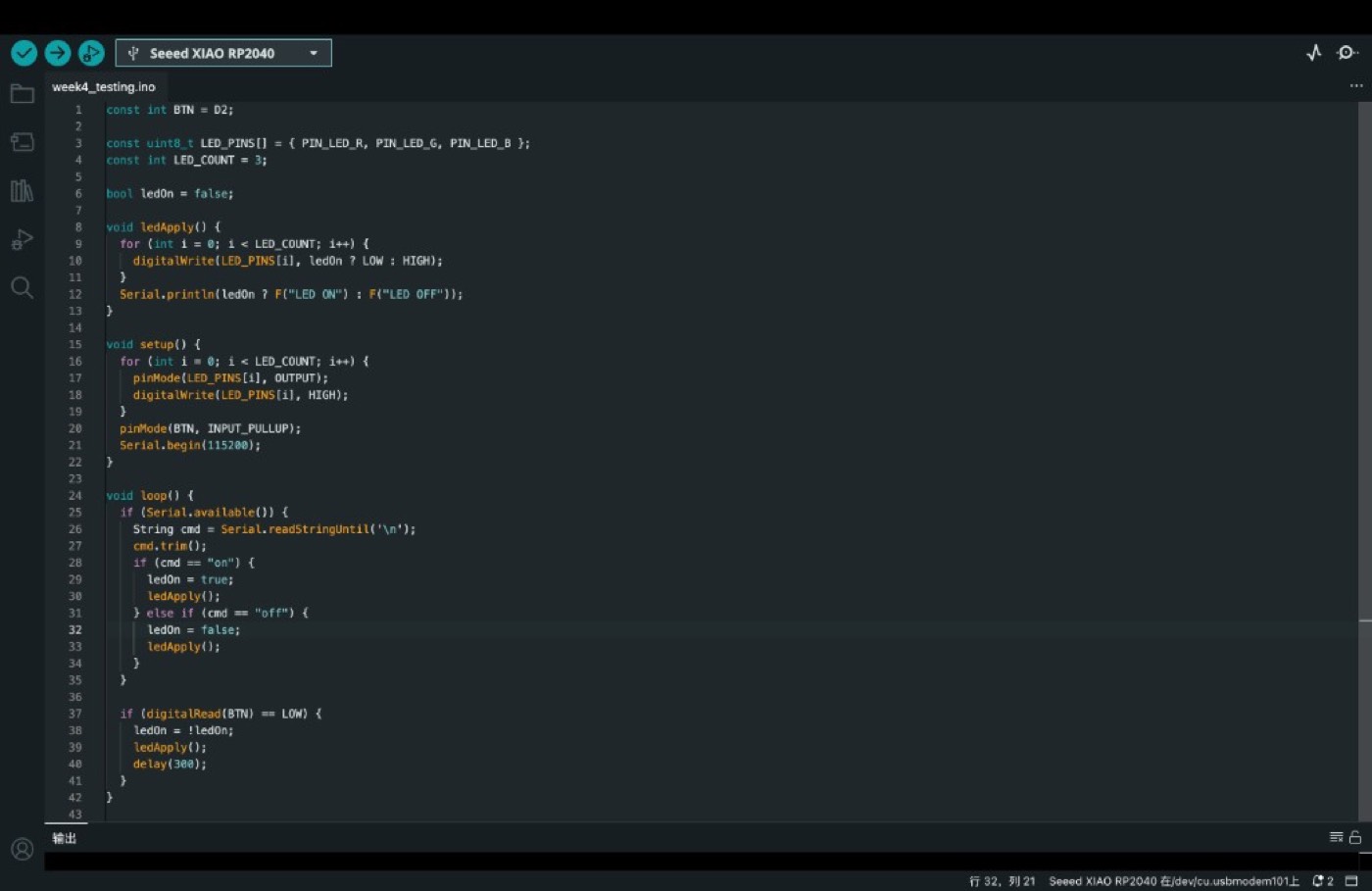Viewport: 1372px width, 891px height.
Task: Click the 'void loop() {' line
Action: (150, 496)
